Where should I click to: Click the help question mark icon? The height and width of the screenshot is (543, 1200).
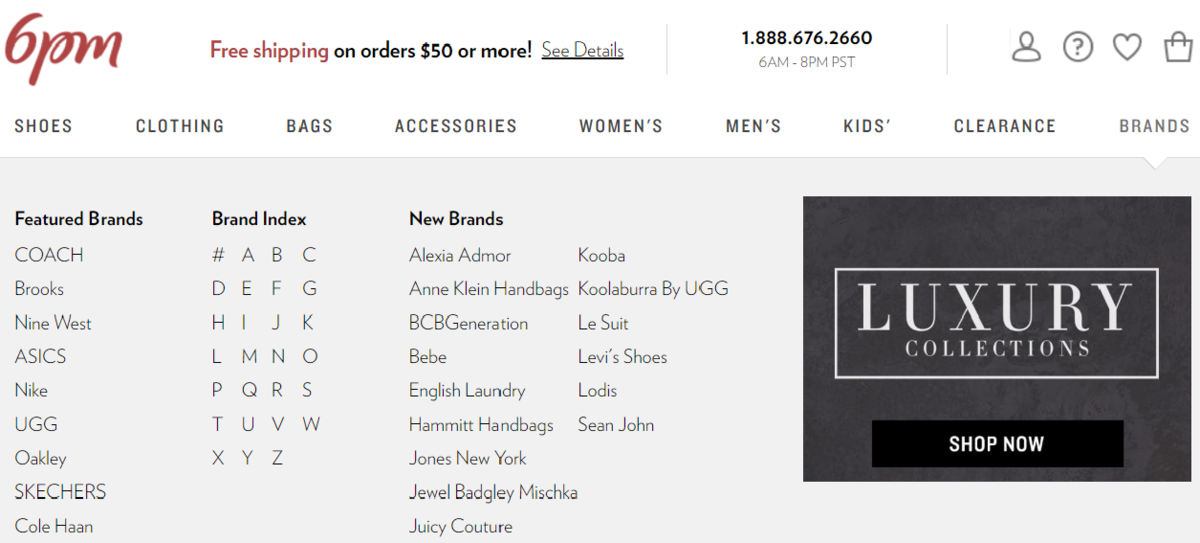[x=1077, y=47]
